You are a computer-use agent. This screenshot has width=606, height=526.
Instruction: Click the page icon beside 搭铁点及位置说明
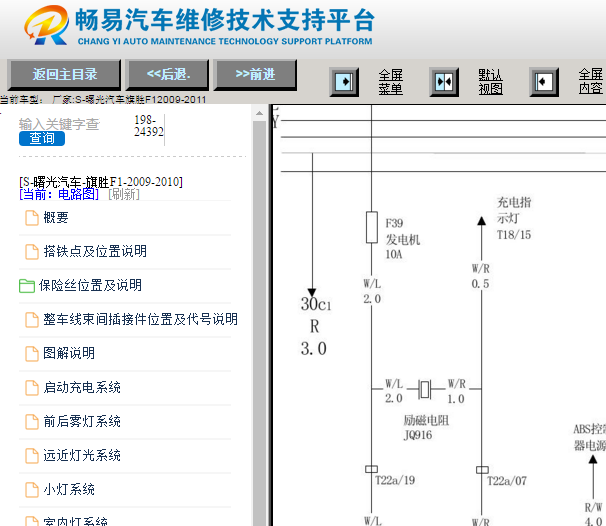[x=32, y=252]
